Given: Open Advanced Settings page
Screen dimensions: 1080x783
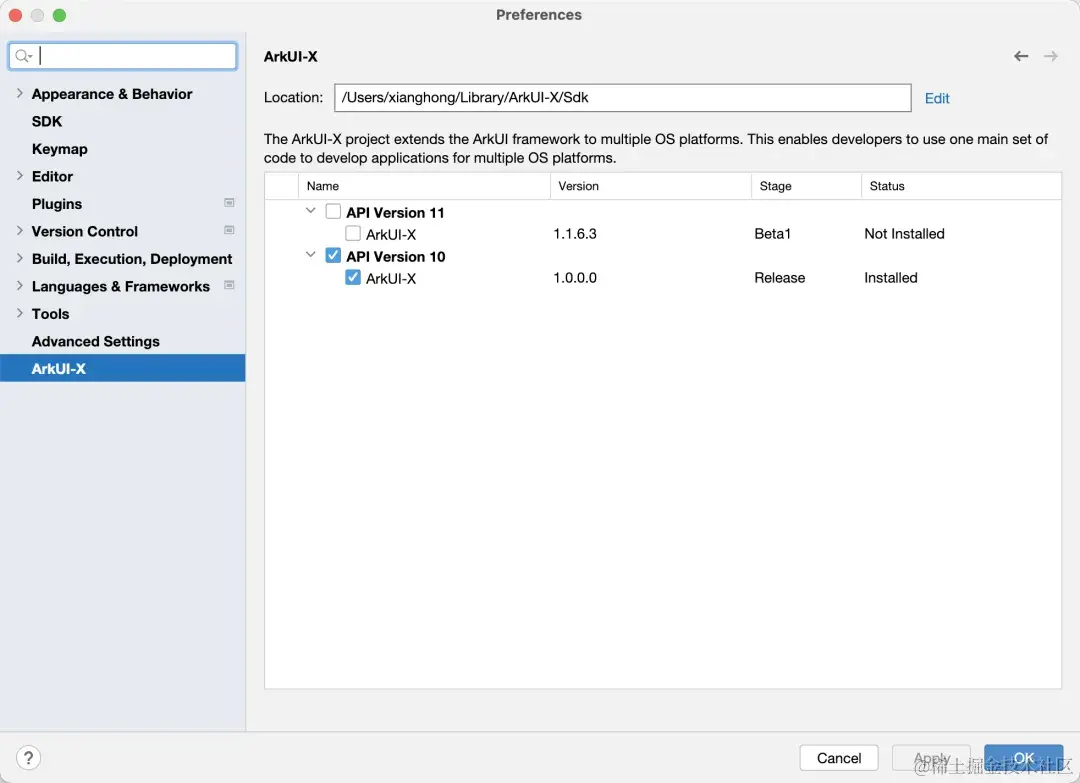Looking at the screenshot, I should tap(96, 342).
